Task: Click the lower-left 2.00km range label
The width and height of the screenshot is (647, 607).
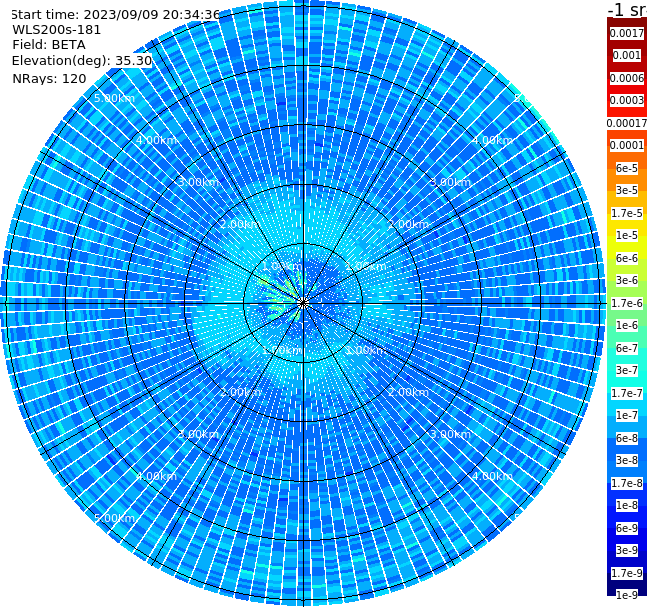Action: tap(240, 392)
